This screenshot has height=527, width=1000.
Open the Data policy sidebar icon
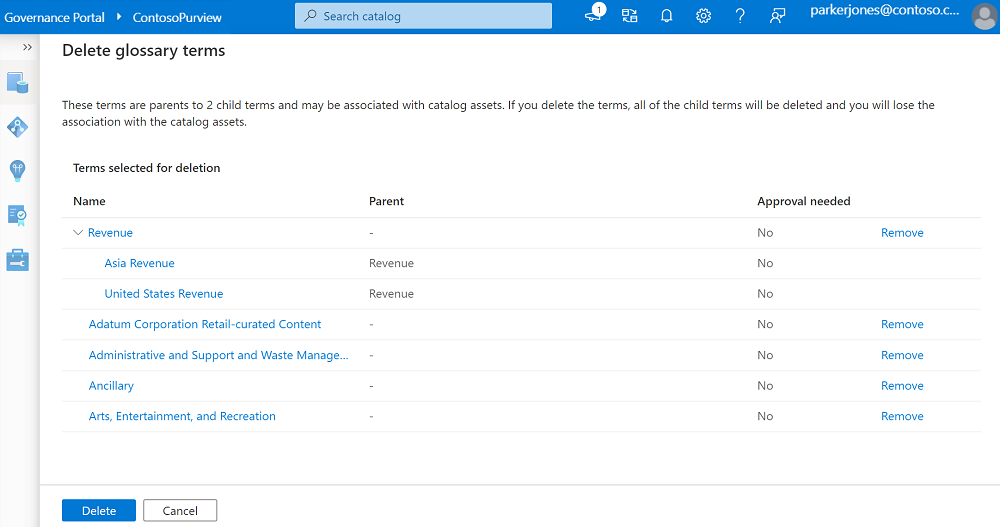click(x=18, y=215)
